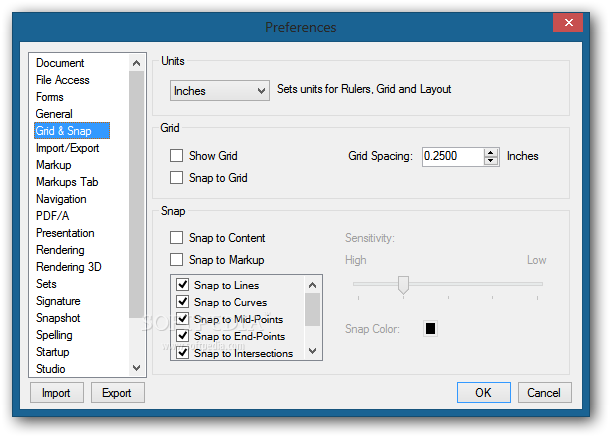The width and height of the screenshot is (610, 437).
Task: Open the Inches units dropdown
Action: tap(220, 91)
